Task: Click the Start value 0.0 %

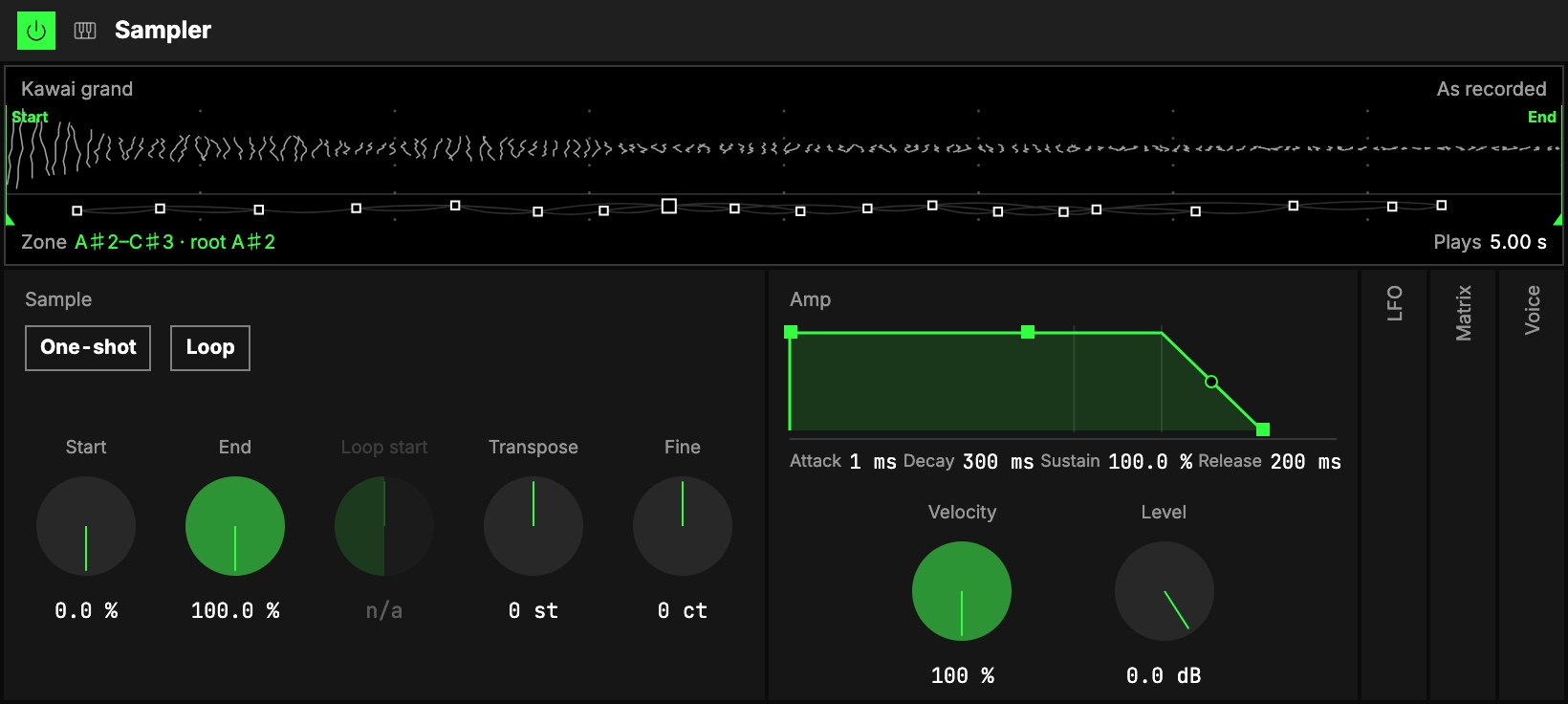Action: click(86, 610)
